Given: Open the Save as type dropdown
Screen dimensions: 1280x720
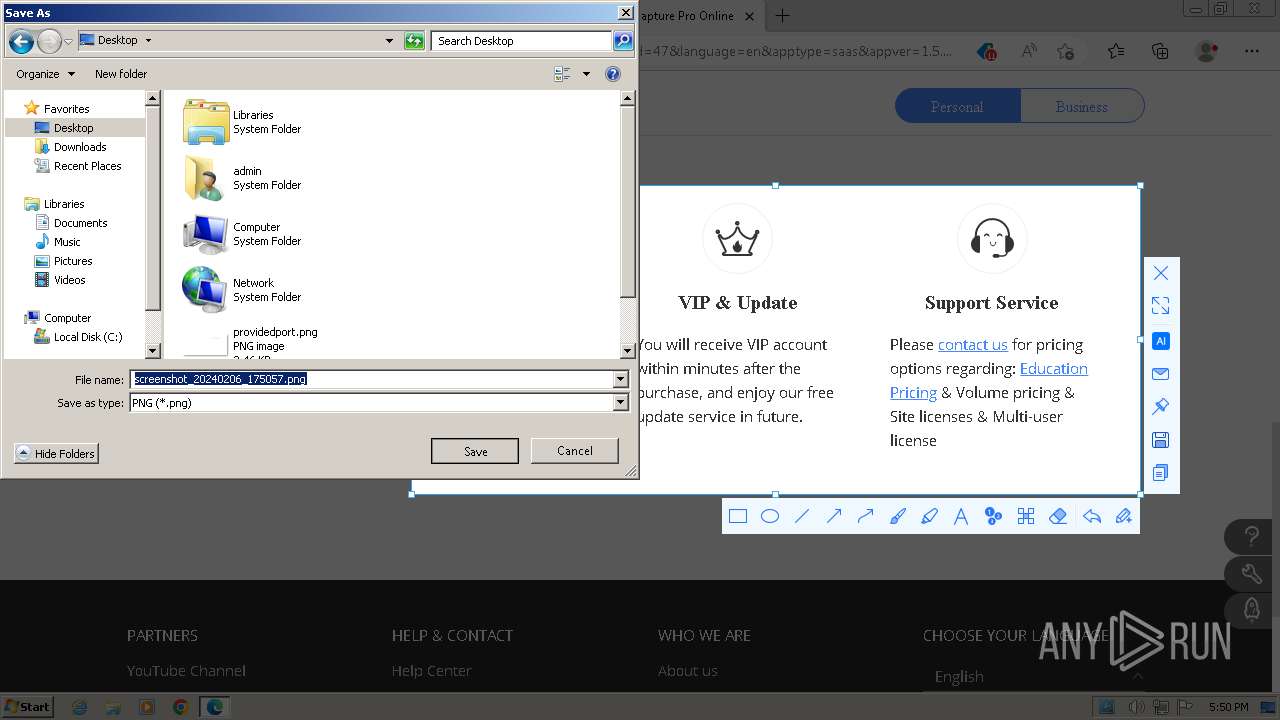Looking at the screenshot, I should coord(620,402).
